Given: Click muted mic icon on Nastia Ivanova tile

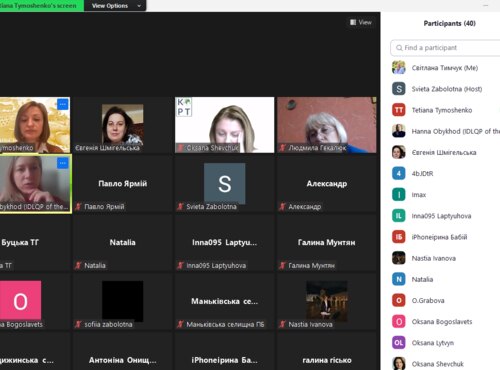Looking at the screenshot, I should pos(282,324).
